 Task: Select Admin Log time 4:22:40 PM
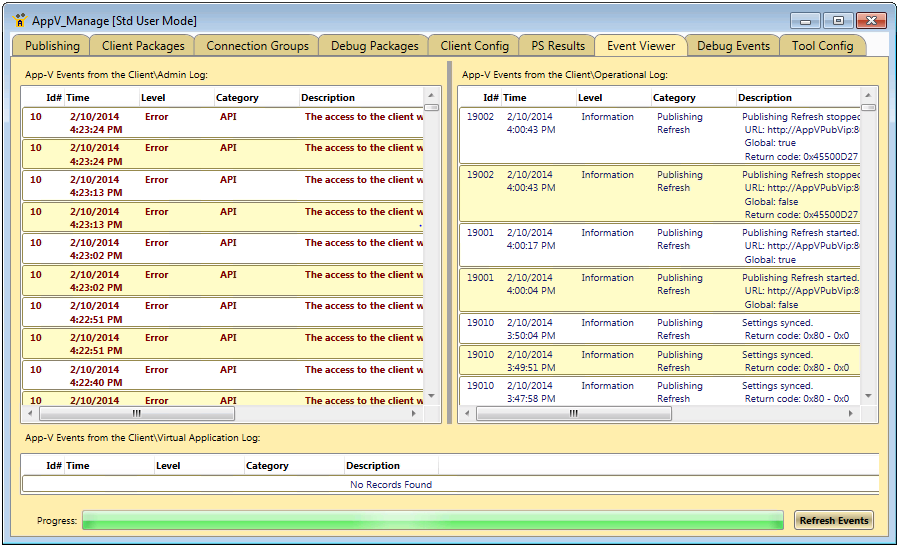pos(96,383)
